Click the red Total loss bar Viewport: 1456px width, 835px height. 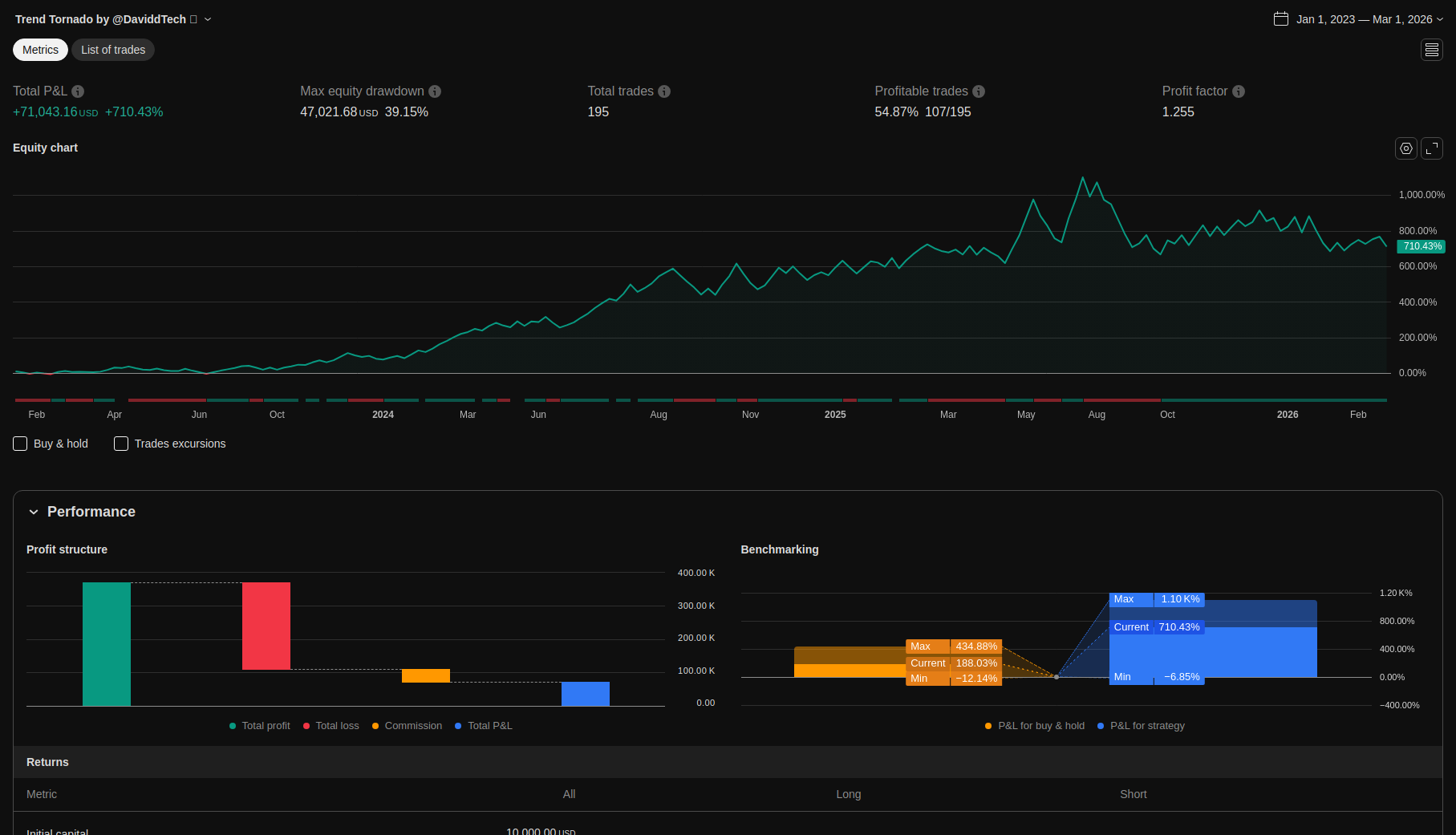click(266, 626)
